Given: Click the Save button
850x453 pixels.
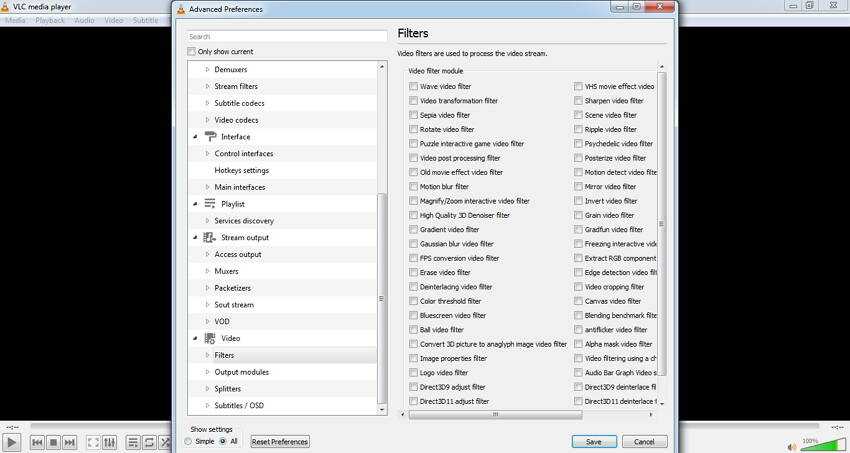Looking at the screenshot, I should coord(594,441).
